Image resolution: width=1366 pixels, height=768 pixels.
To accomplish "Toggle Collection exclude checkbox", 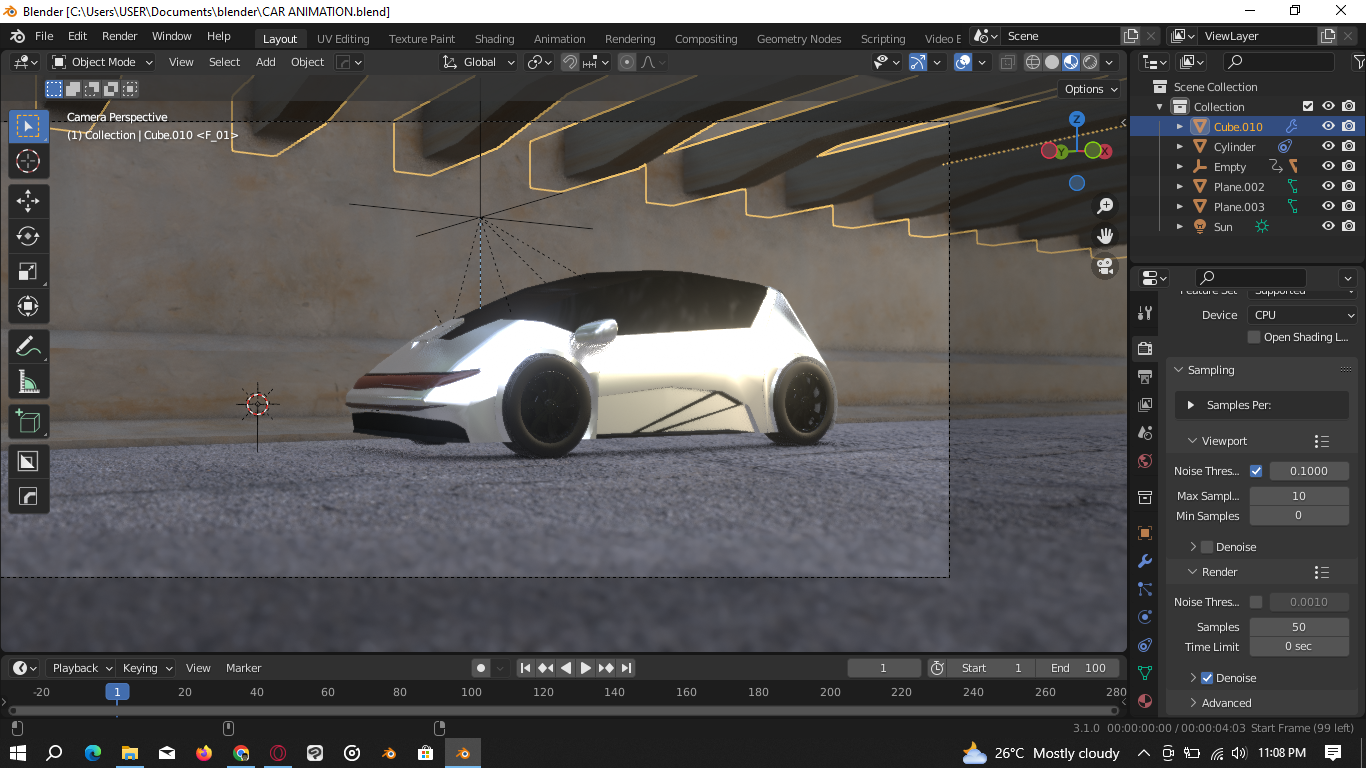I will tap(1308, 107).
